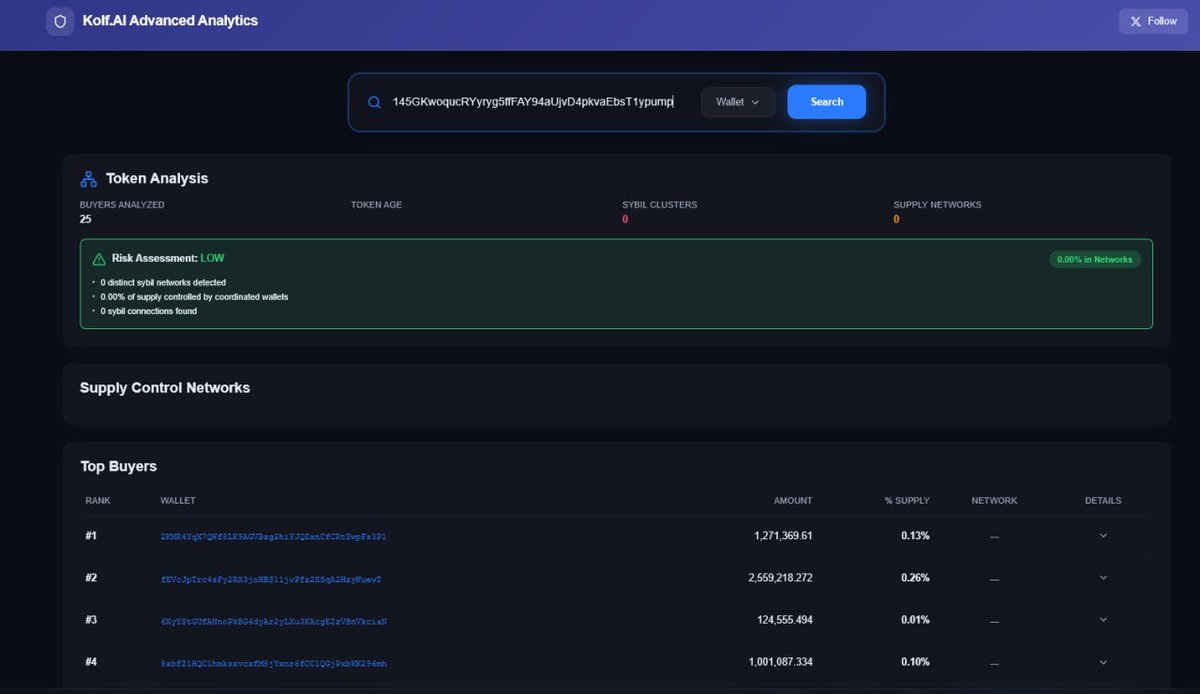
Task: Open rank #2 wallet link starting fEVcJp
Action: [271, 579]
